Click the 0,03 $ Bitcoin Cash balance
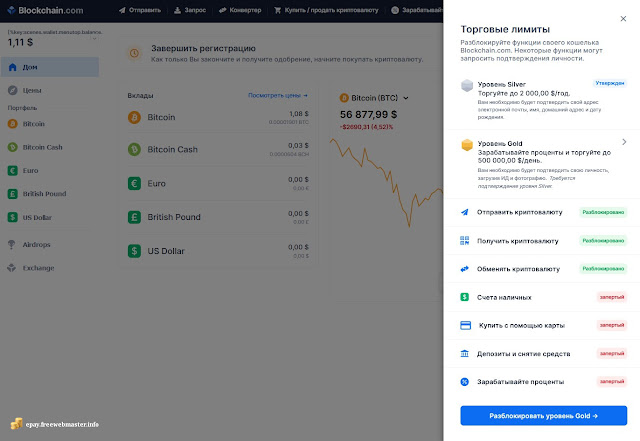The height and width of the screenshot is (441, 640). (298, 145)
